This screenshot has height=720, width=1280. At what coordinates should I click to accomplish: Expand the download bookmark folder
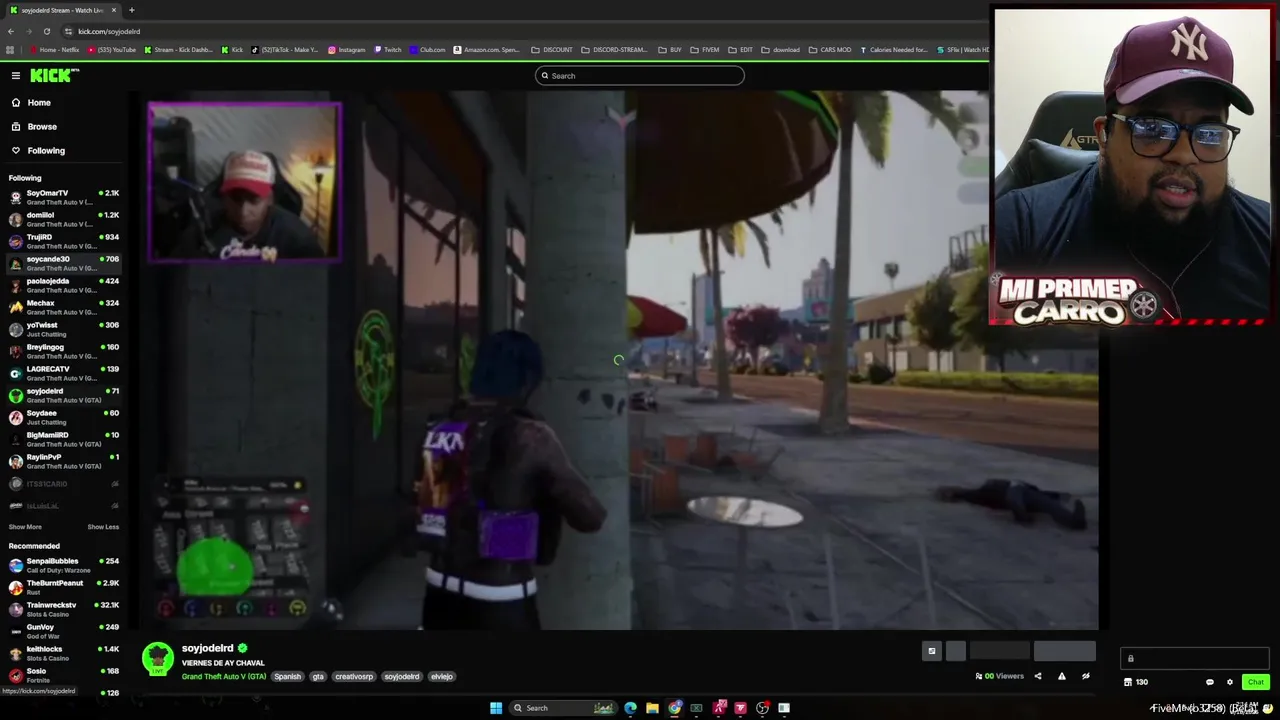click(x=781, y=49)
